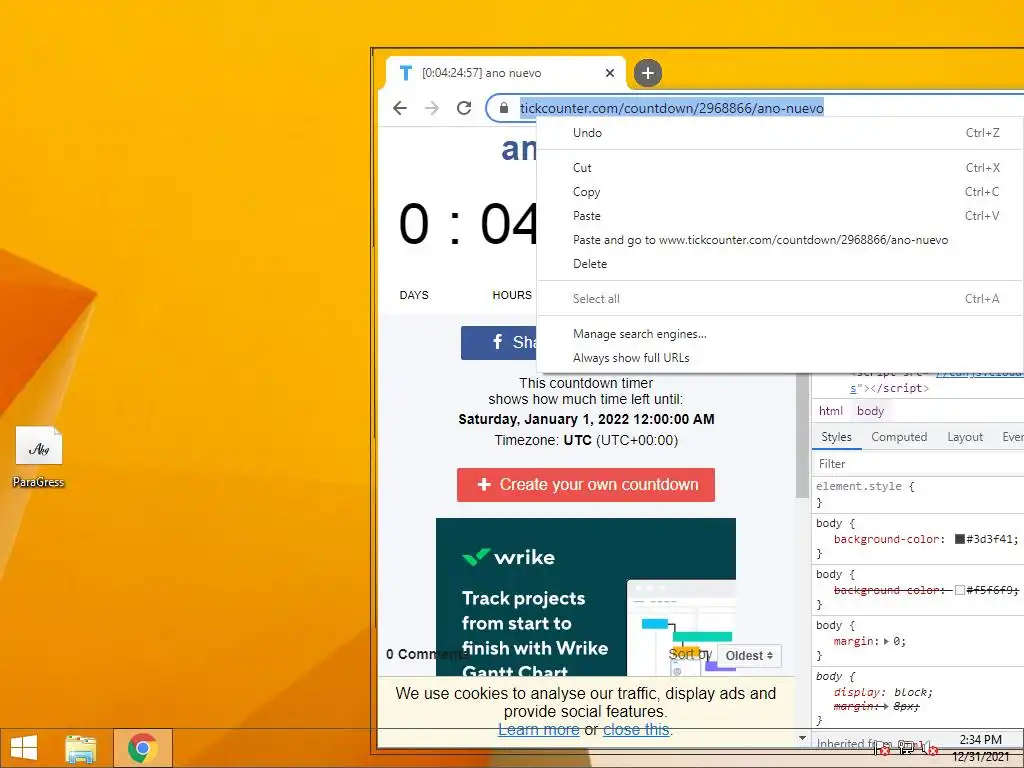Screen dimensions: 1024x768
Task: Open File Explorer from the taskbar
Action: [80, 748]
